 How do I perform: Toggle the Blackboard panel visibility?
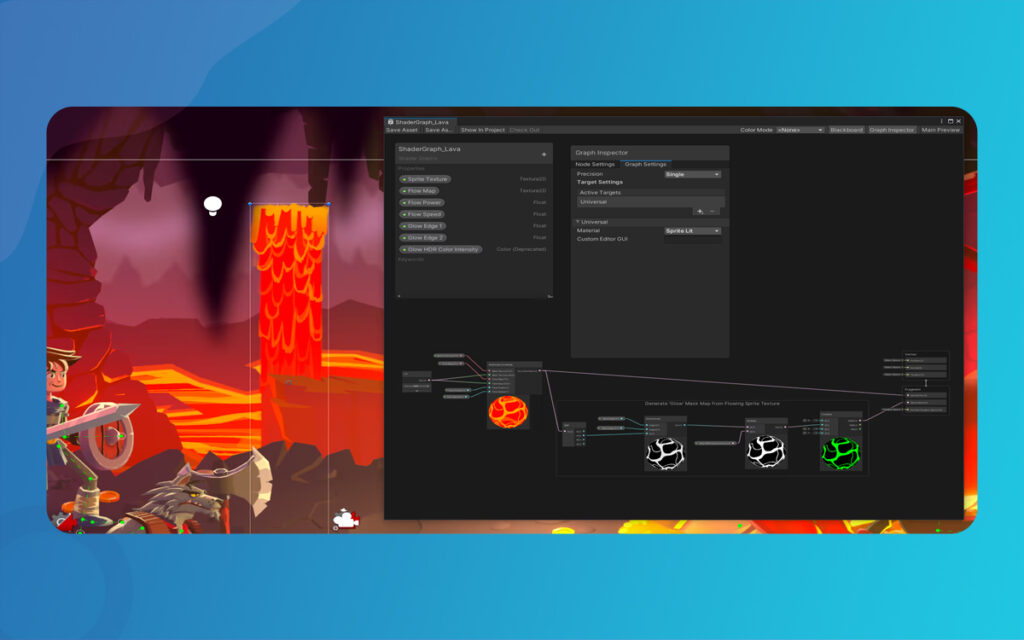coord(846,130)
